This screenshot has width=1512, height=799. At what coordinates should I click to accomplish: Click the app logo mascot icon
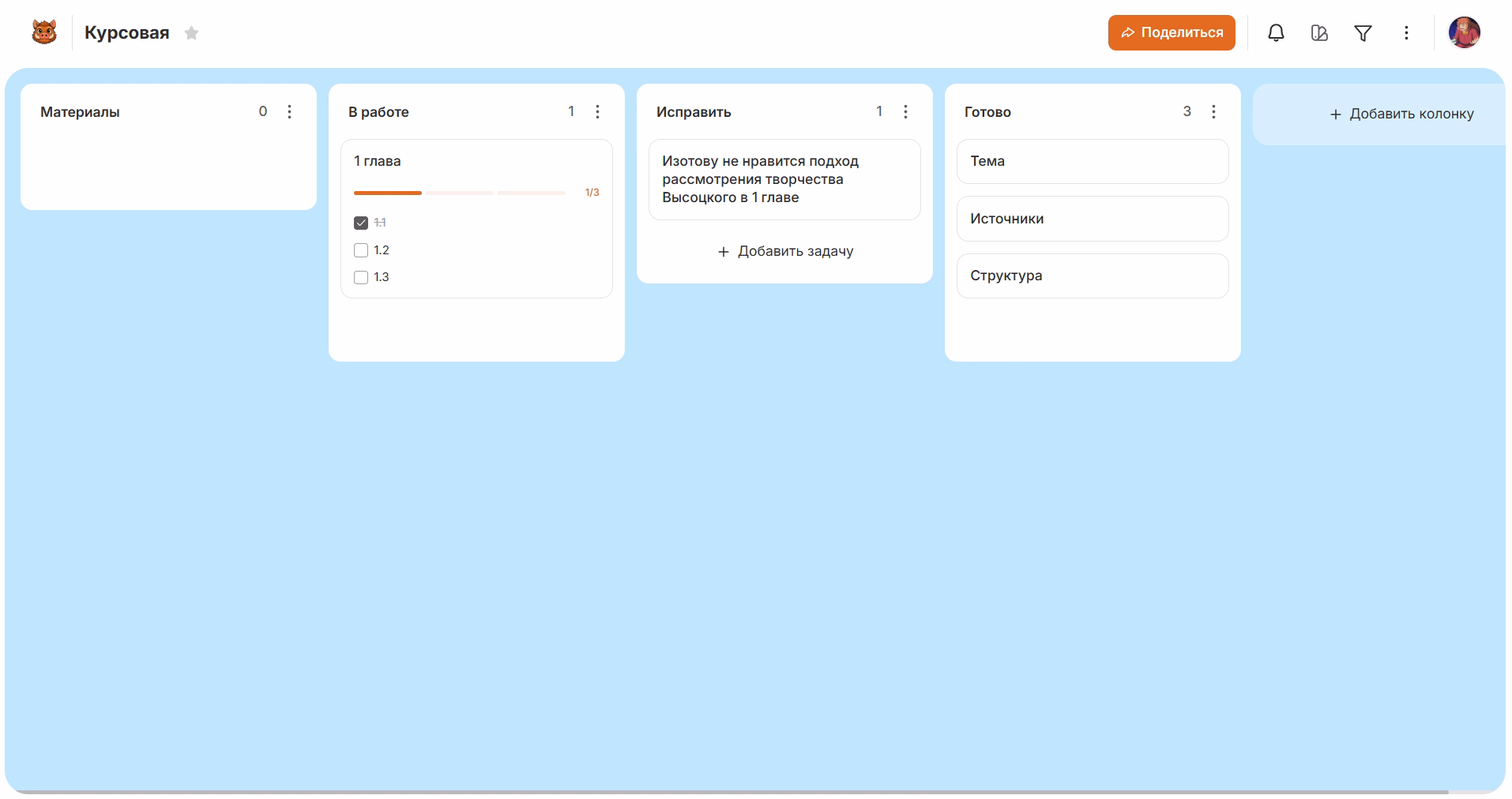click(44, 32)
